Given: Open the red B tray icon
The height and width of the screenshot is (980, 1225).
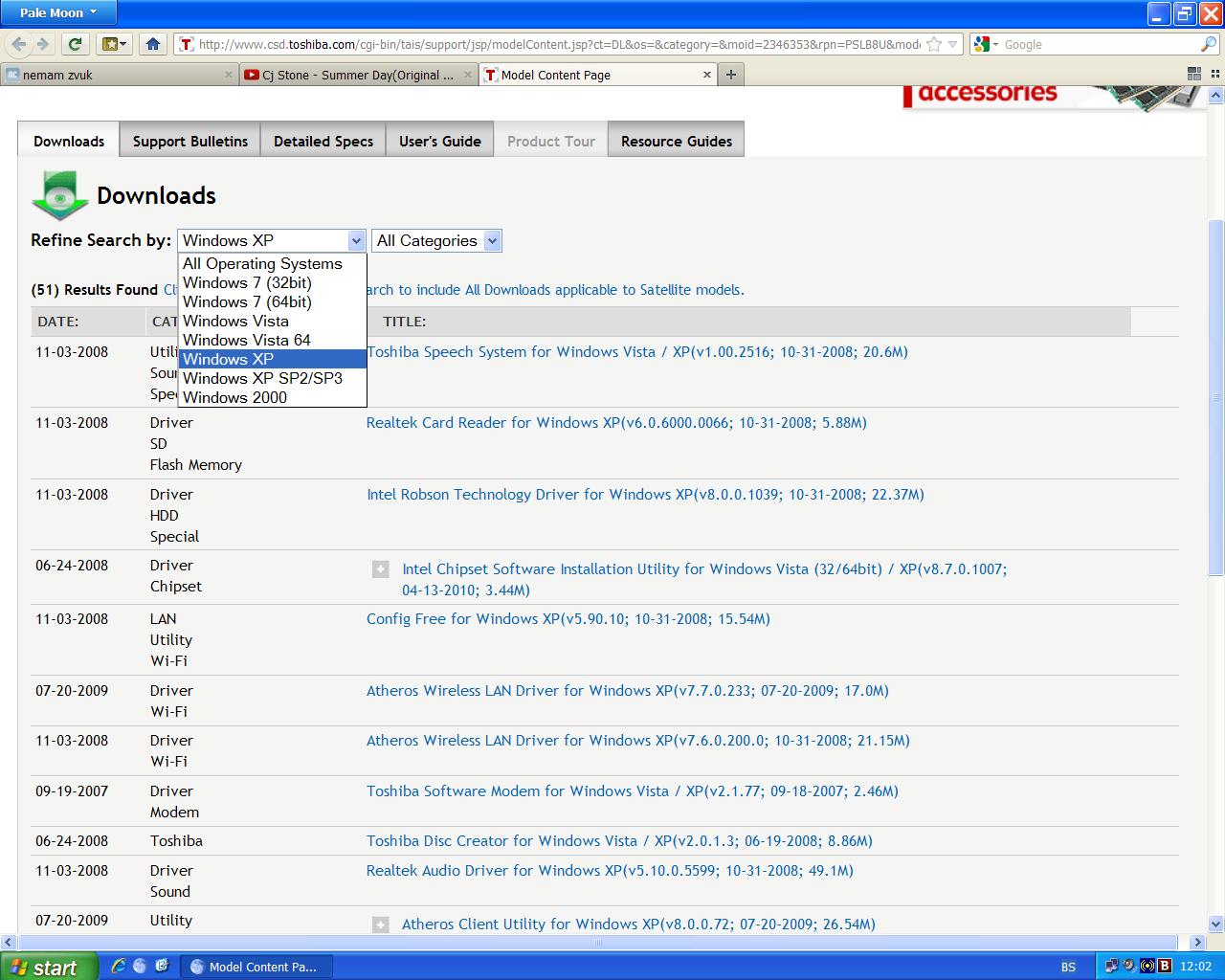Looking at the screenshot, I should tap(1165, 967).
